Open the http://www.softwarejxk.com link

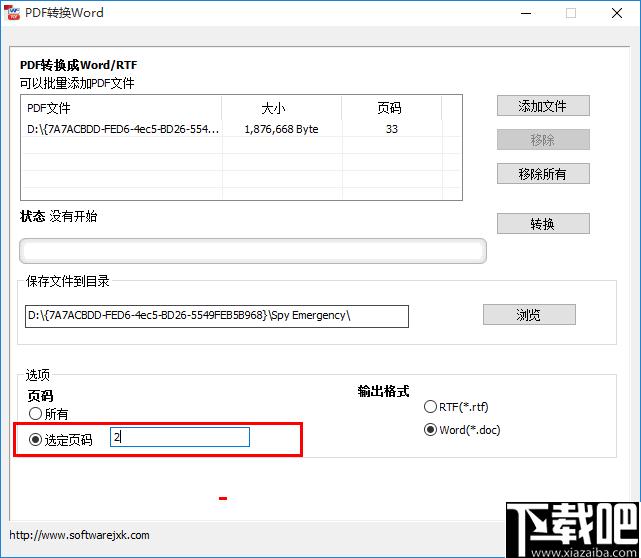coord(79,535)
